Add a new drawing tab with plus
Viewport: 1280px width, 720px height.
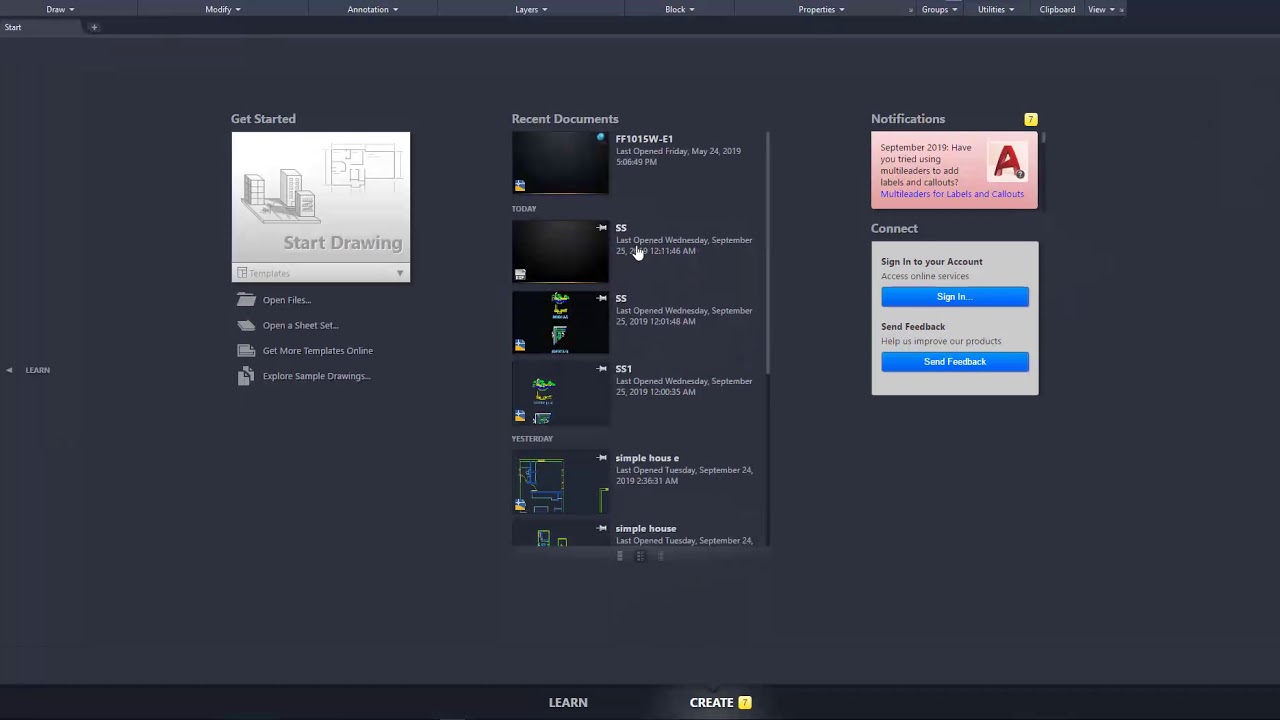94,27
